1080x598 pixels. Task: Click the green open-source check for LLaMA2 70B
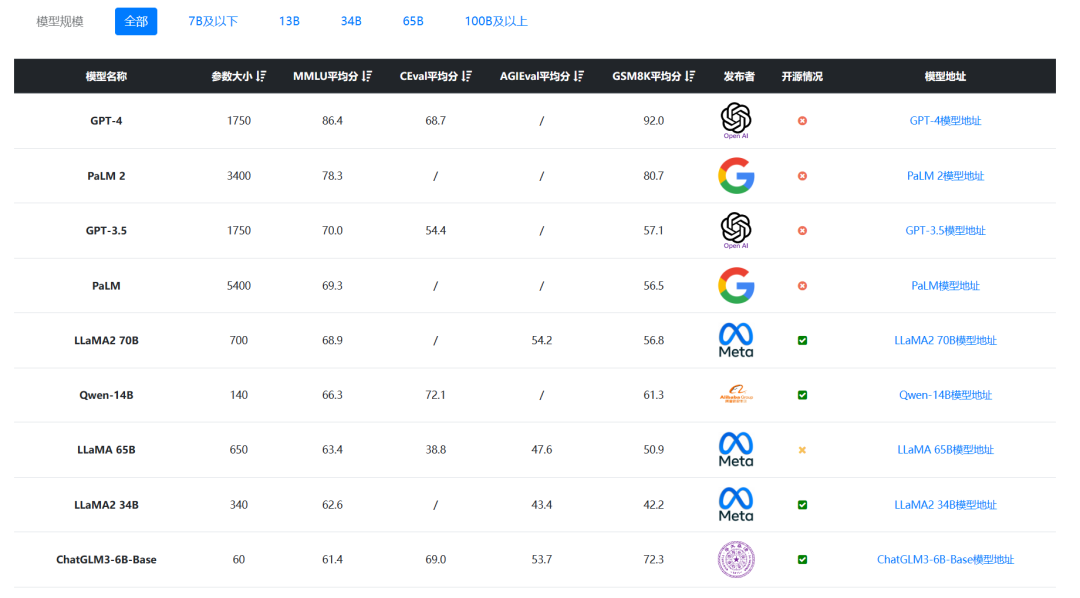(x=802, y=341)
